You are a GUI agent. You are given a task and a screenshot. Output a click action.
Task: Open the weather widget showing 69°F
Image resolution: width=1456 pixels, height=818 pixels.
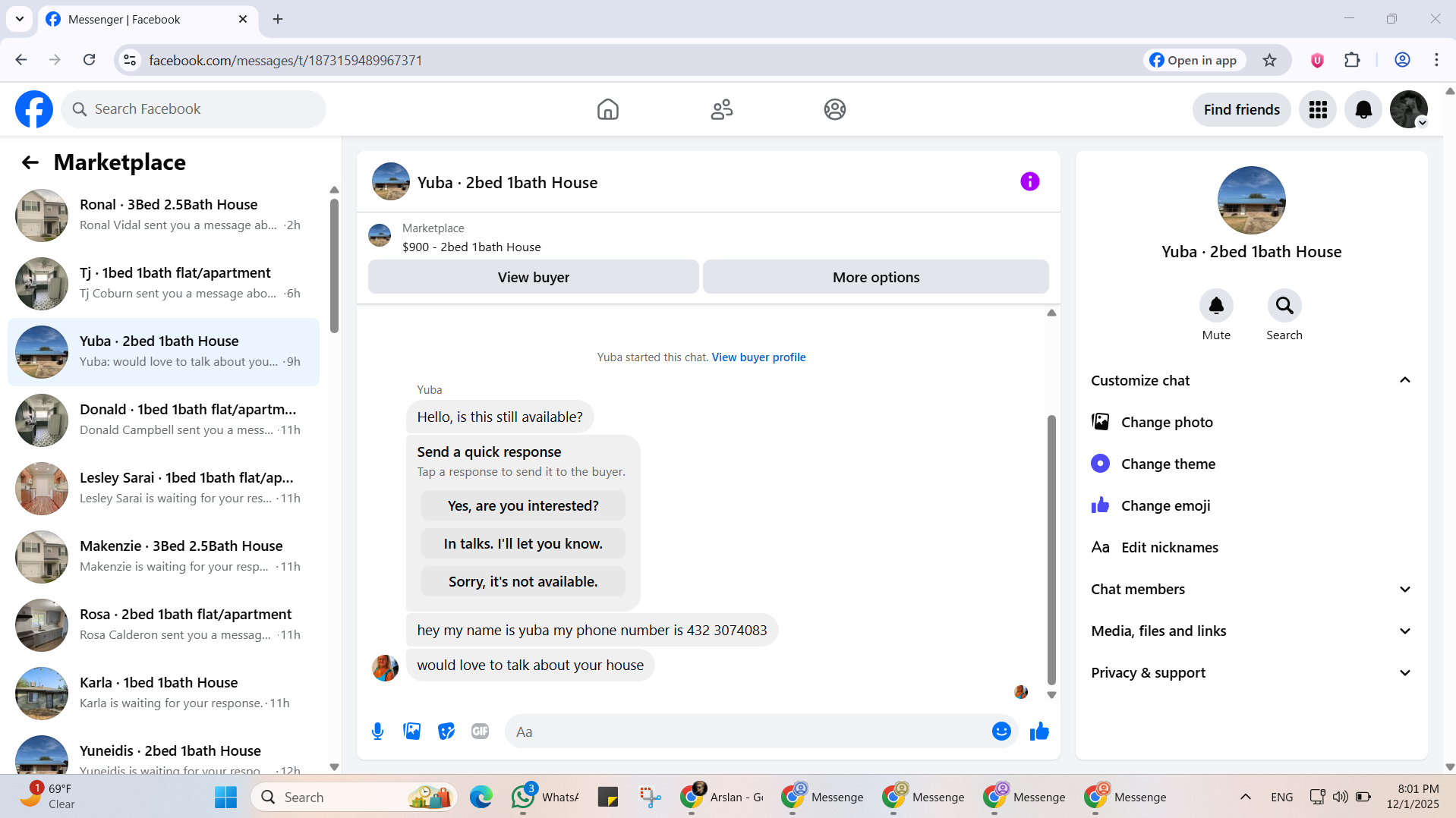click(47, 797)
